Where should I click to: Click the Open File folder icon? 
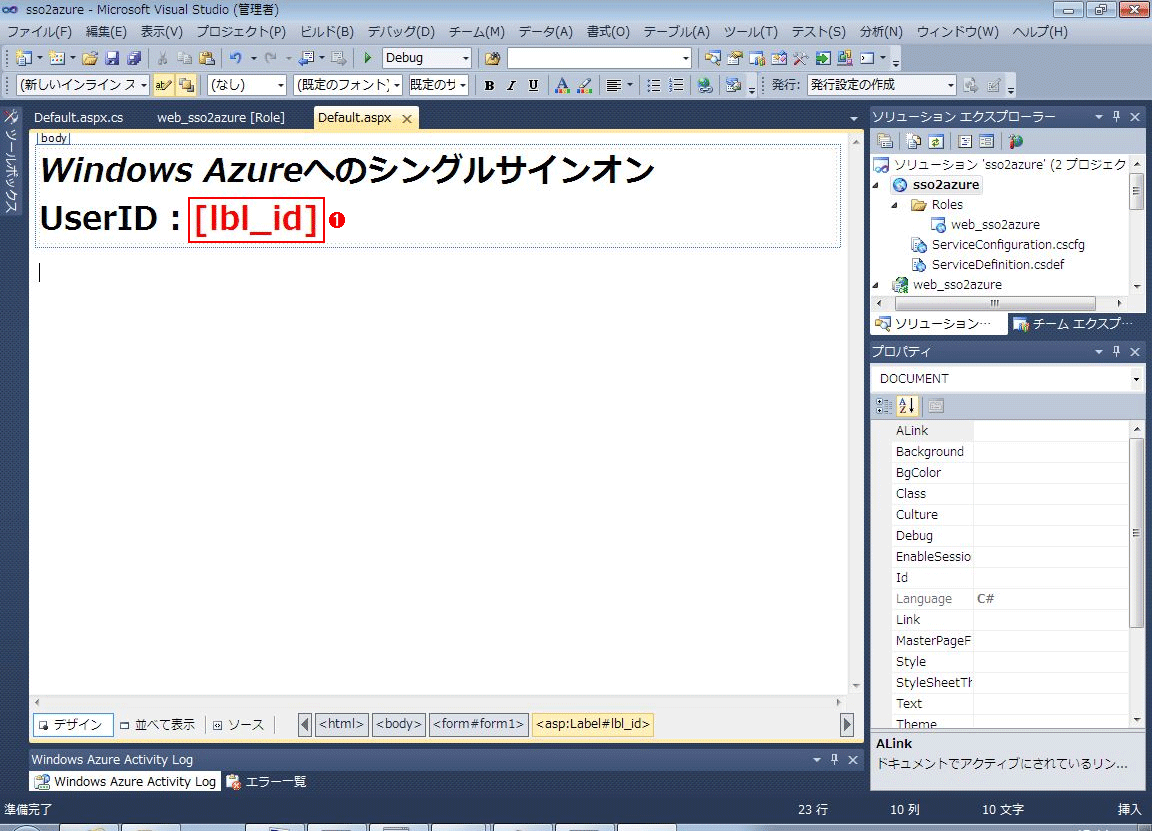[90, 58]
